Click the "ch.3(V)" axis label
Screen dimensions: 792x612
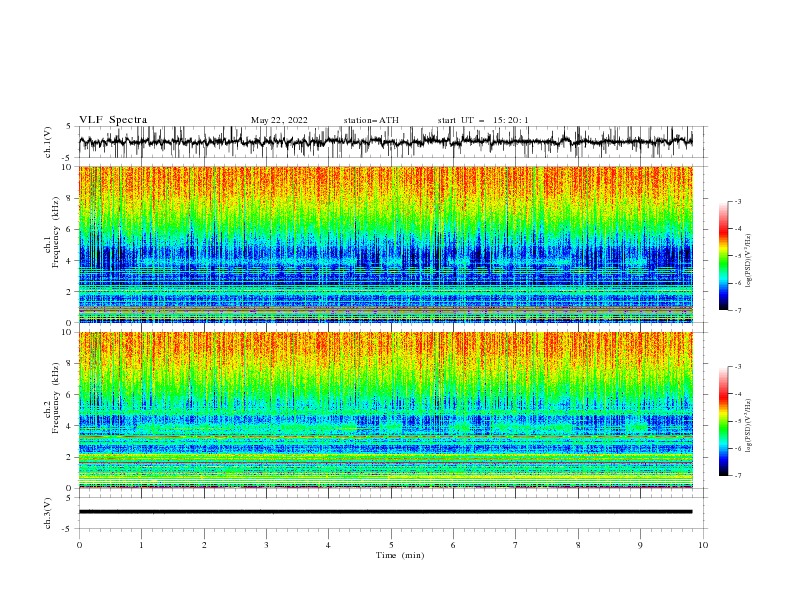point(48,513)
